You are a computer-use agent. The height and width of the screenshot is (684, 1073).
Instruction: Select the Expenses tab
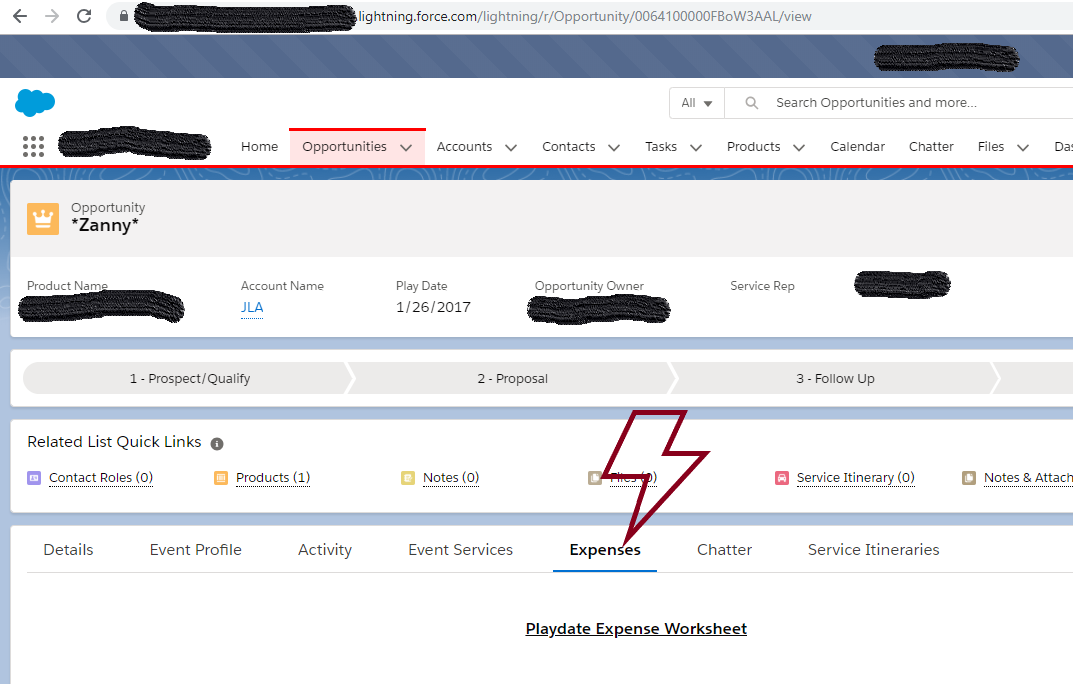pos(605,550)
